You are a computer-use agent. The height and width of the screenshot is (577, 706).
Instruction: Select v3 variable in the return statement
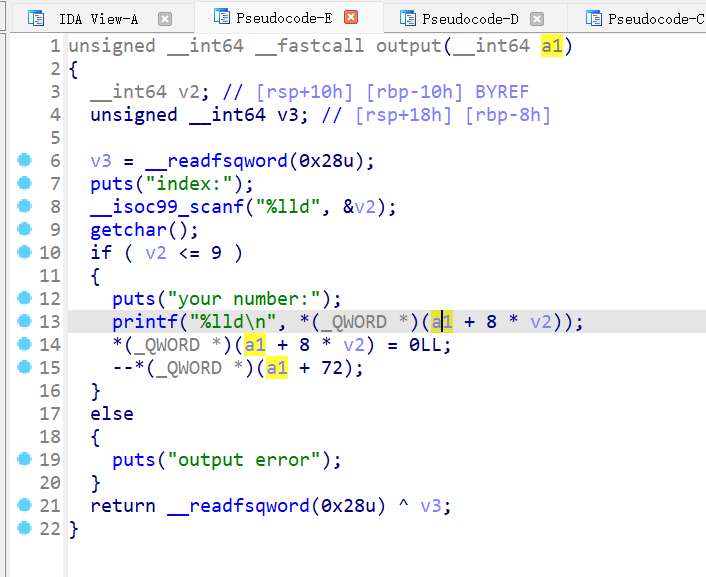point(430,506)
